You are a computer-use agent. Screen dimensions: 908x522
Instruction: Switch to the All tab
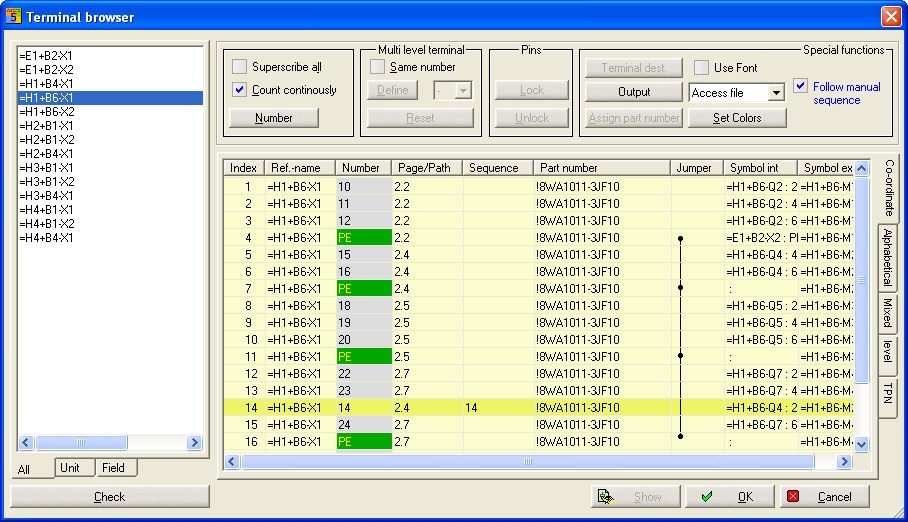coord(32,469)
